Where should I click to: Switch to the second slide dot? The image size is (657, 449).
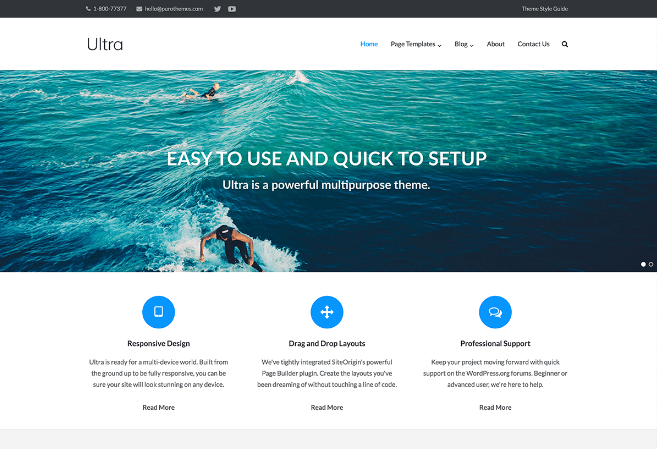coord(651,264)
